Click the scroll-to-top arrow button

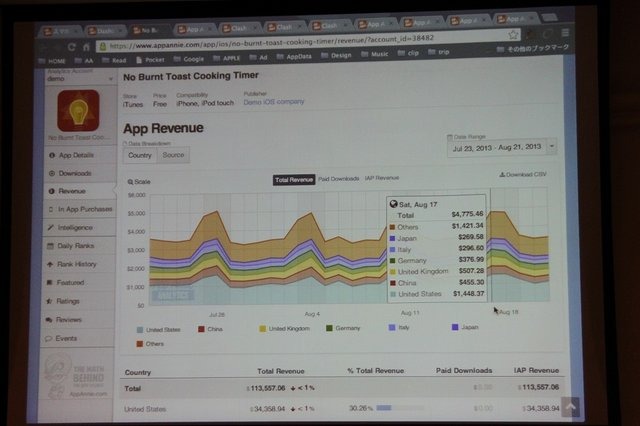[570, 406]
